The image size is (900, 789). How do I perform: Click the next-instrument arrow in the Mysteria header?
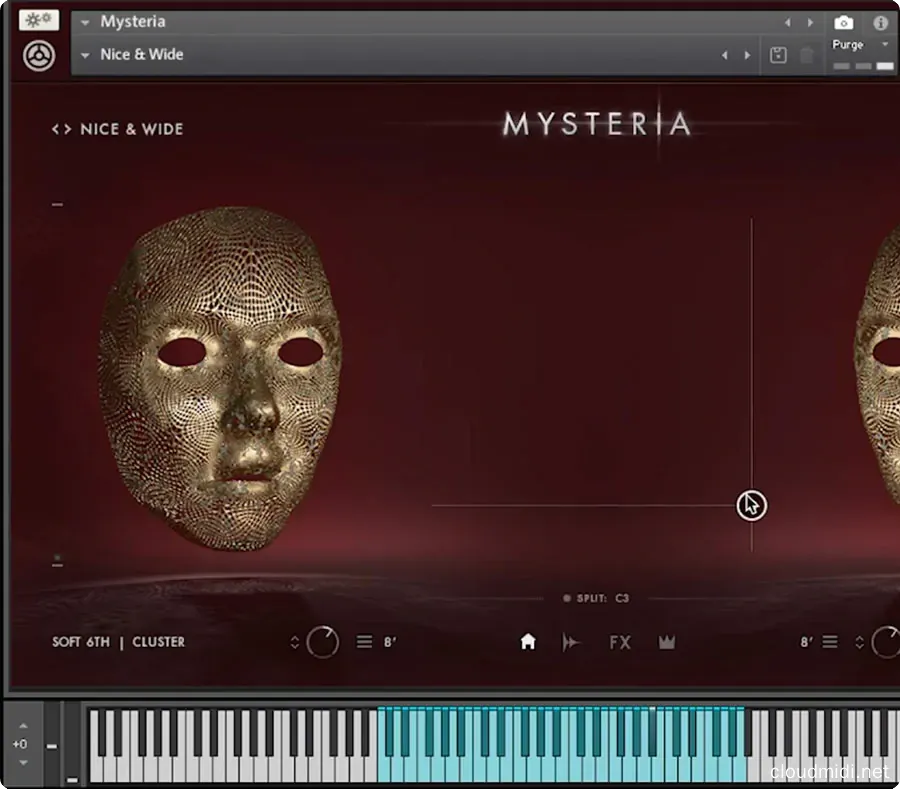click(810, 21)
